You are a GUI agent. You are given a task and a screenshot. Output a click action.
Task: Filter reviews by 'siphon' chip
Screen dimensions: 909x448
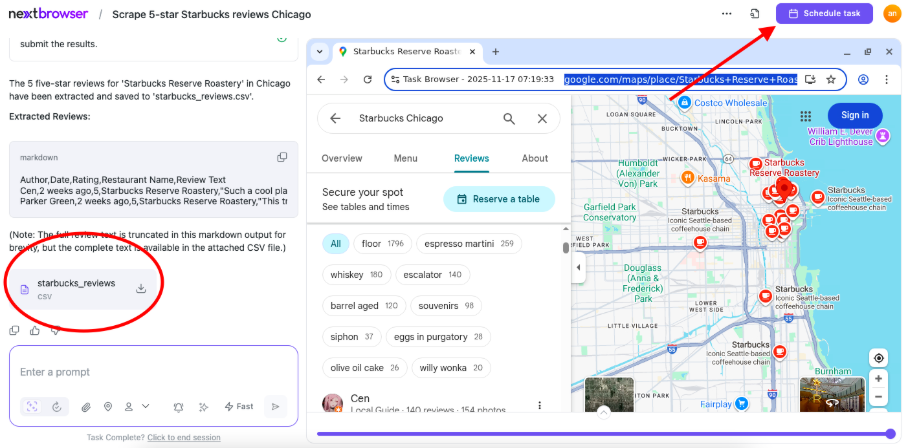352,337
